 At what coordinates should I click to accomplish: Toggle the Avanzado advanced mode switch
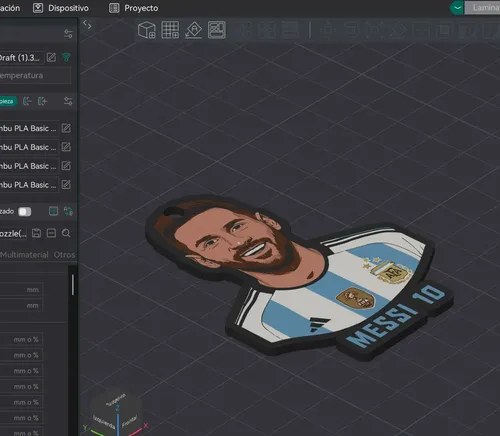tap(25, 212)
